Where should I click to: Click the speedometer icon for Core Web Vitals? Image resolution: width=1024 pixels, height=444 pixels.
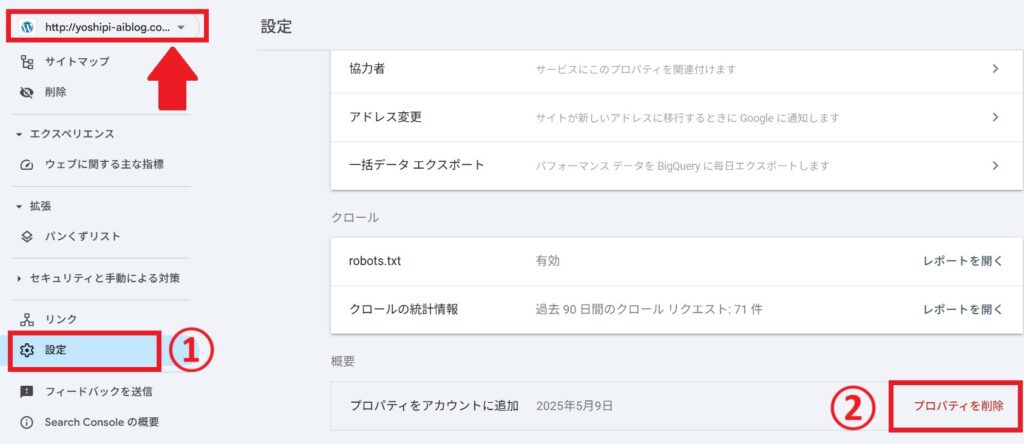point(27,165)
